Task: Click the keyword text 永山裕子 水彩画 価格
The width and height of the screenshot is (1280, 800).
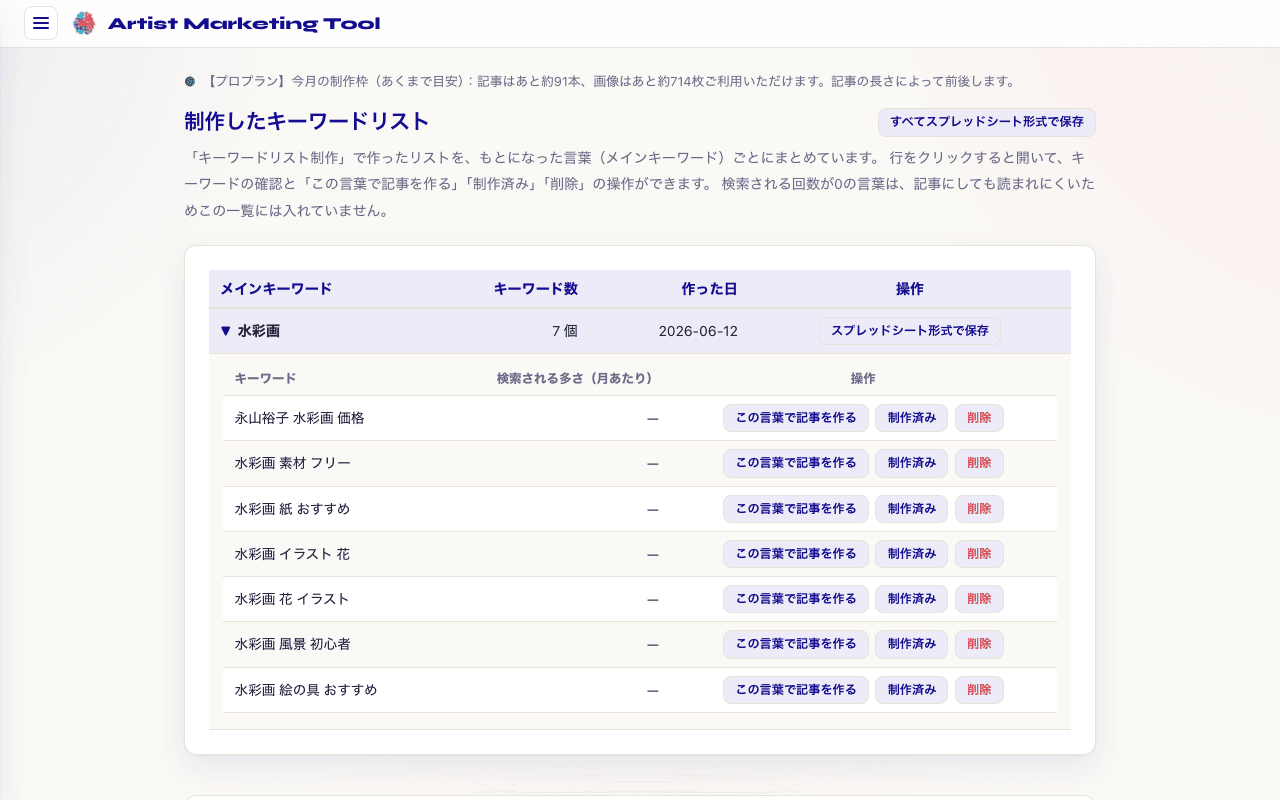Action: click(299, 418)
